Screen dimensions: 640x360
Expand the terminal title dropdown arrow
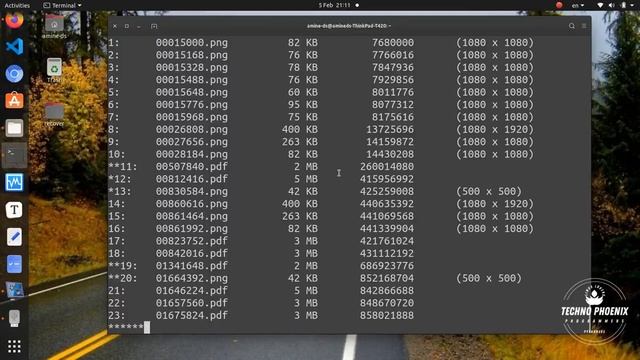tap(390, 26)
